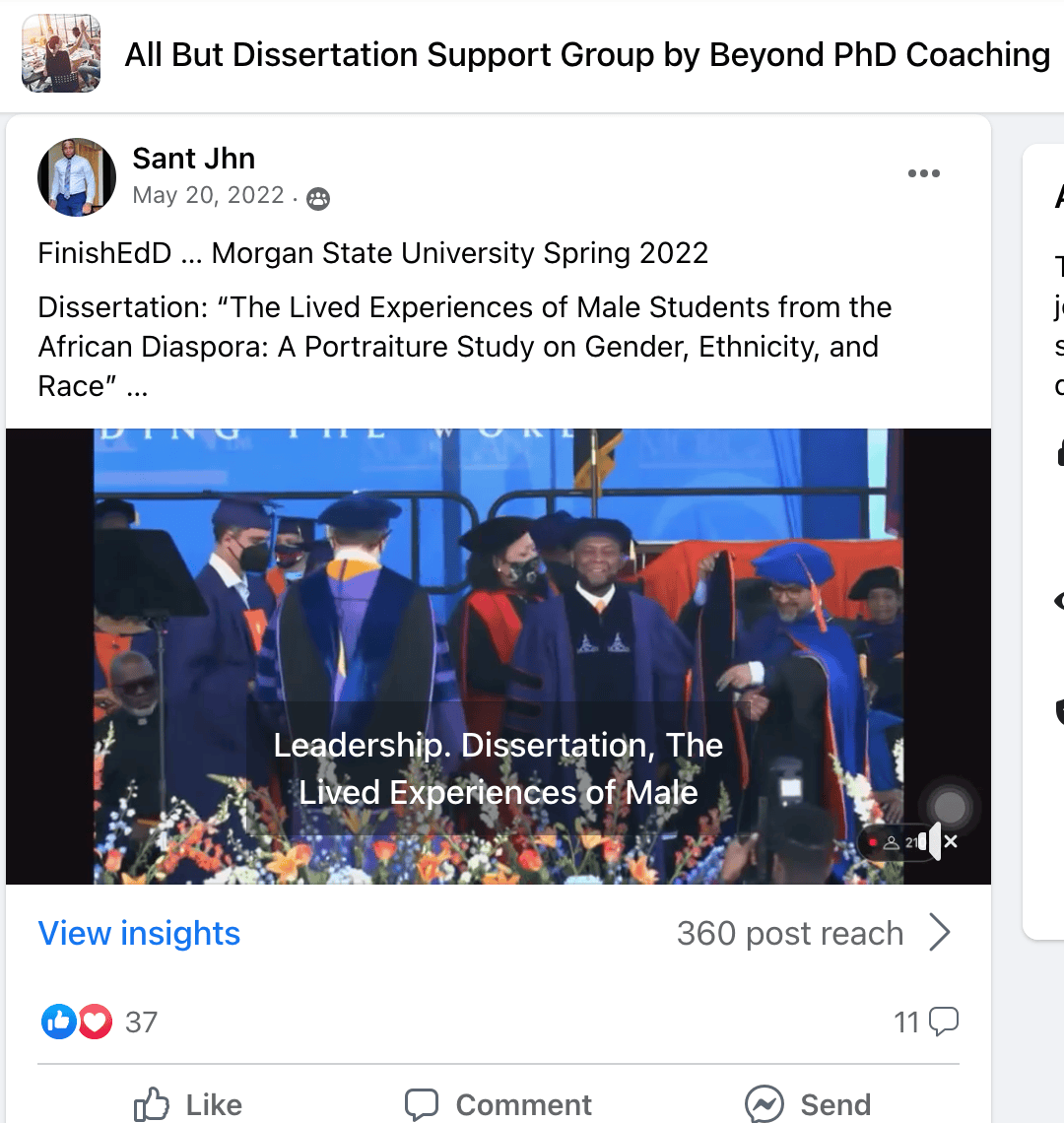Expand post reach details with the chevron
This screenshot has width=1064, height=1123.
(x=940, y=933)
